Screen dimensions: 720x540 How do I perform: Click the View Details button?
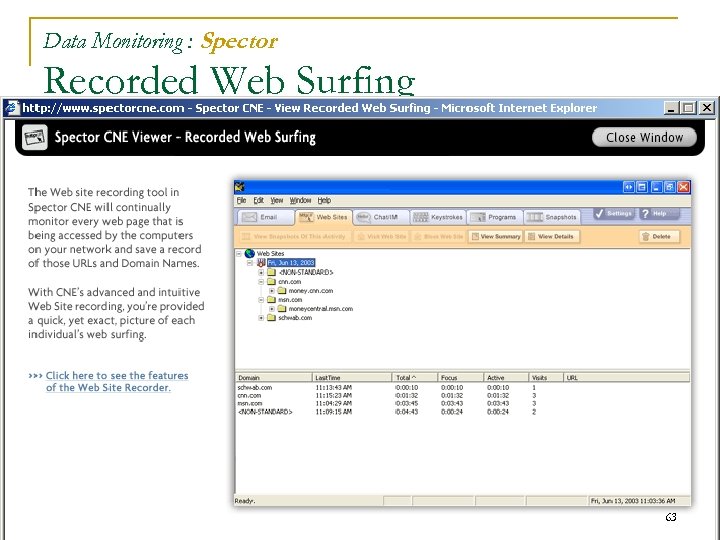coord(551,236)
